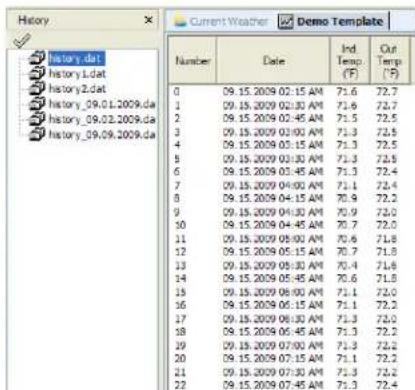The width and height of the screenshot is (415, 390).
Task: Select date cell 09.15.2009 02:15 AM
Action: pos(273,91)
